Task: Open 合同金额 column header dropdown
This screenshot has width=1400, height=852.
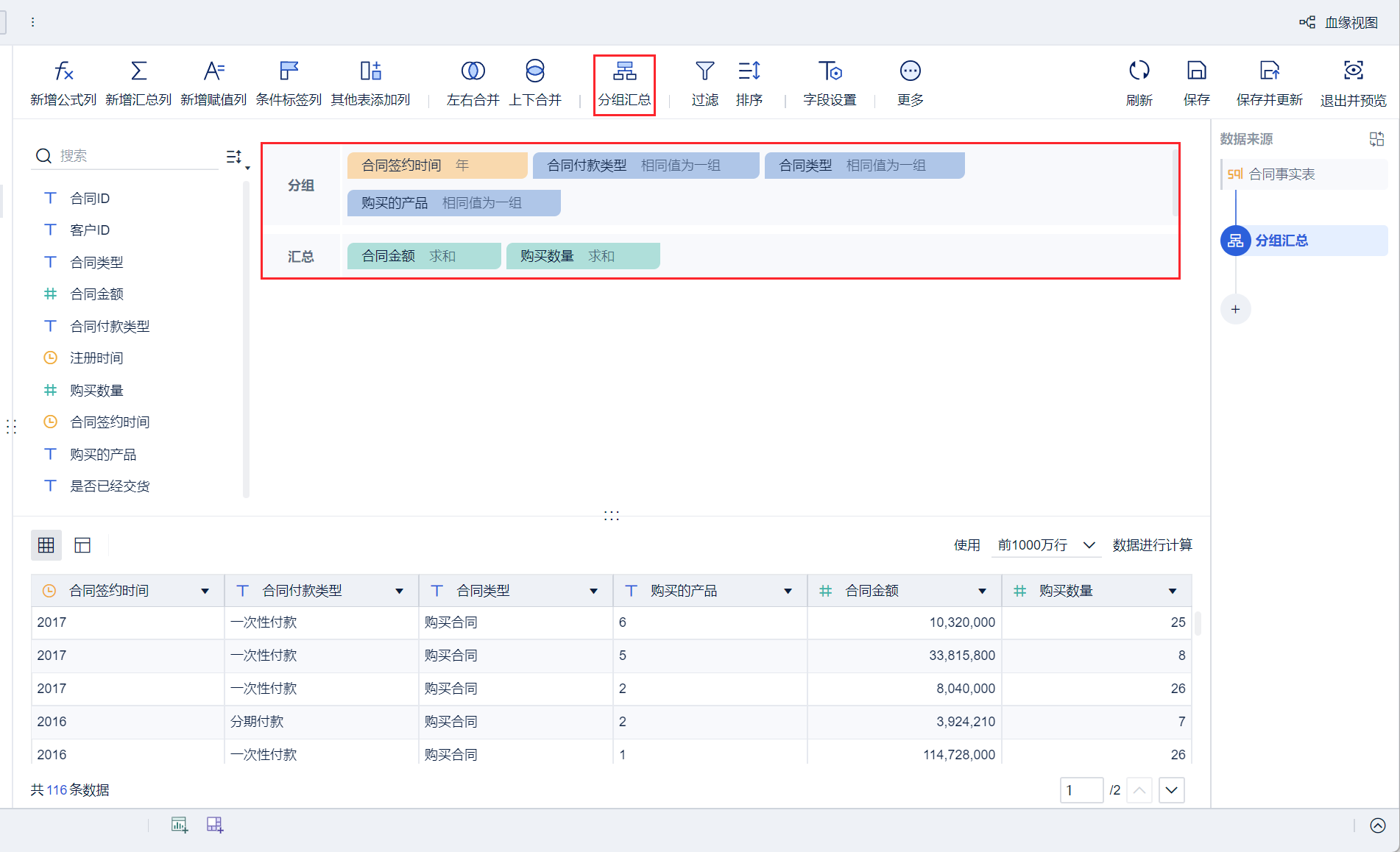Action: pyautogui.click(x=982, y=591)
